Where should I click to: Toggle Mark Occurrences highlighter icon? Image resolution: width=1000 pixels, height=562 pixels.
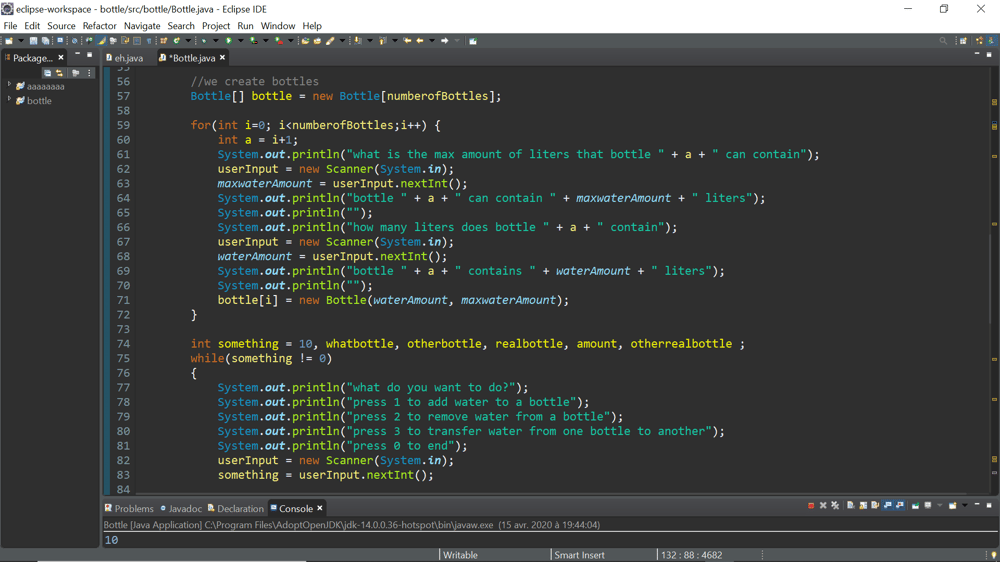coord(101,41)
